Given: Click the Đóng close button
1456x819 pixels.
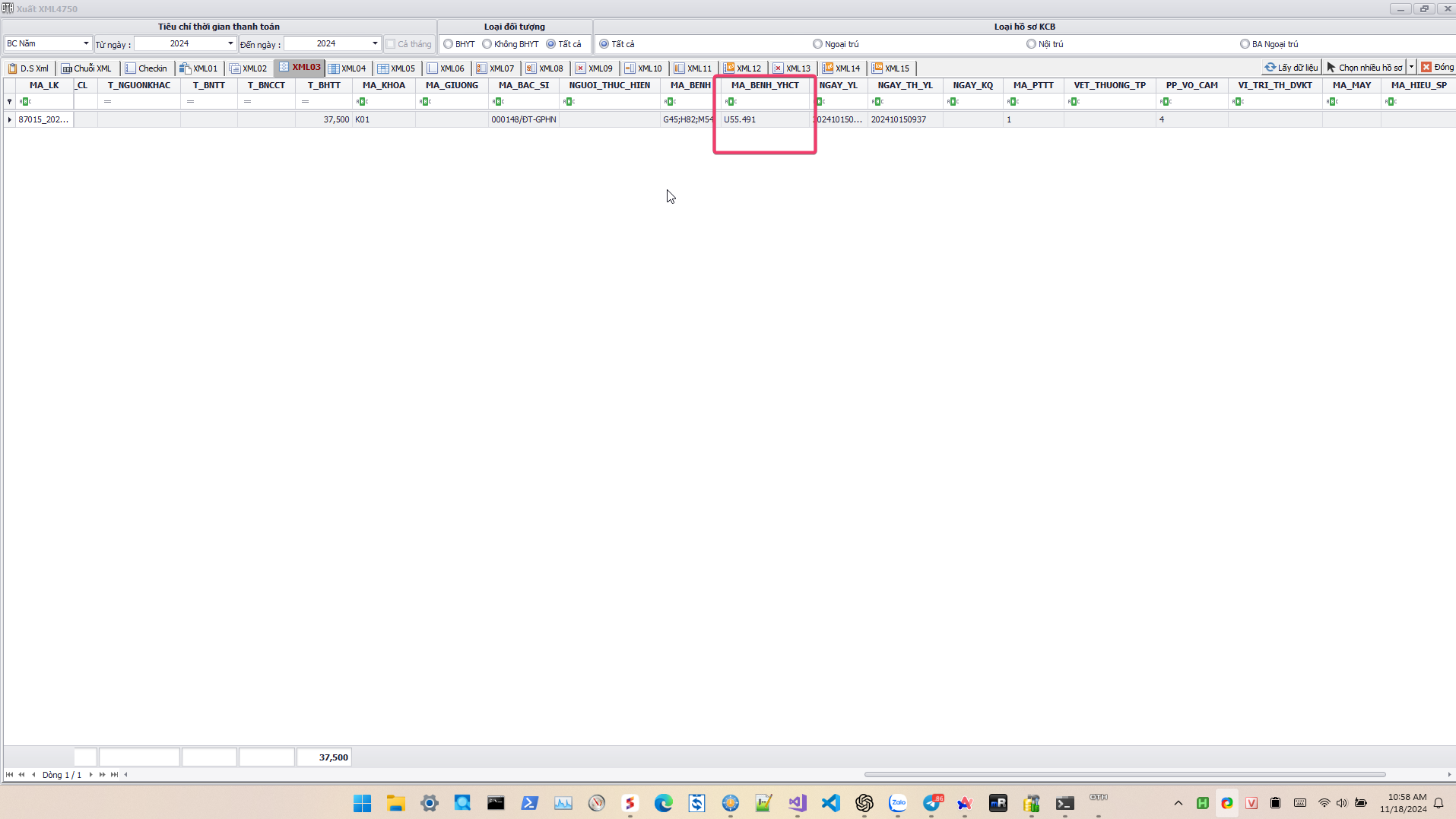Looking at the screenshot, I should [x=1437, y=68].
